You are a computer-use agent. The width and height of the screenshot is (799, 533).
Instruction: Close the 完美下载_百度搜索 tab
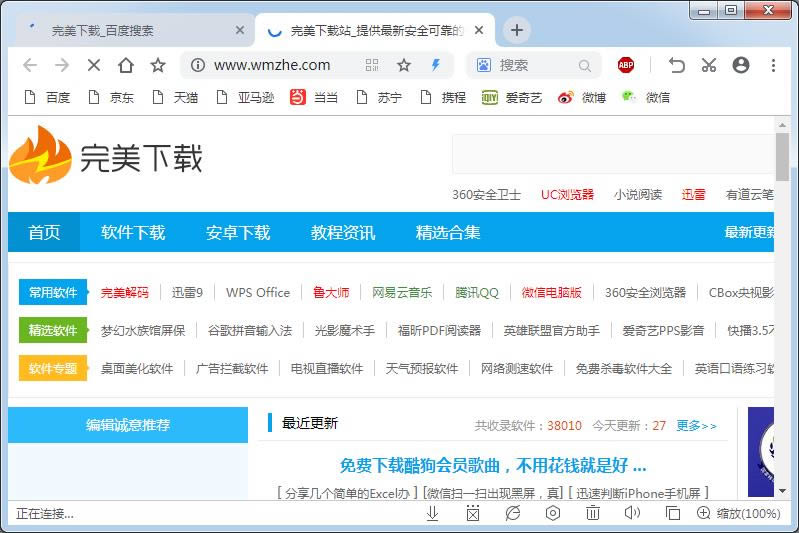point(239,31)
